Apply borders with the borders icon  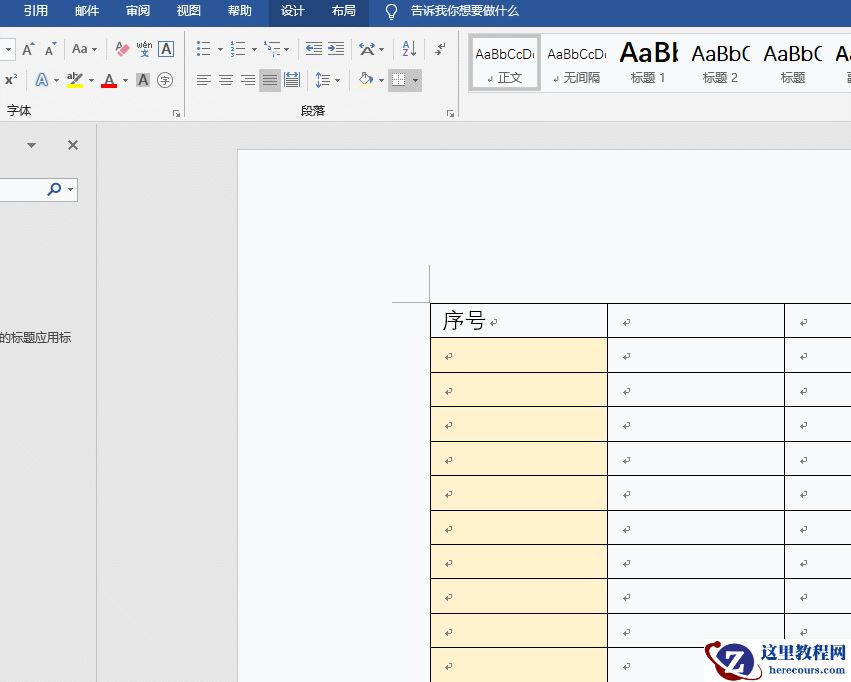pos(399,80)
